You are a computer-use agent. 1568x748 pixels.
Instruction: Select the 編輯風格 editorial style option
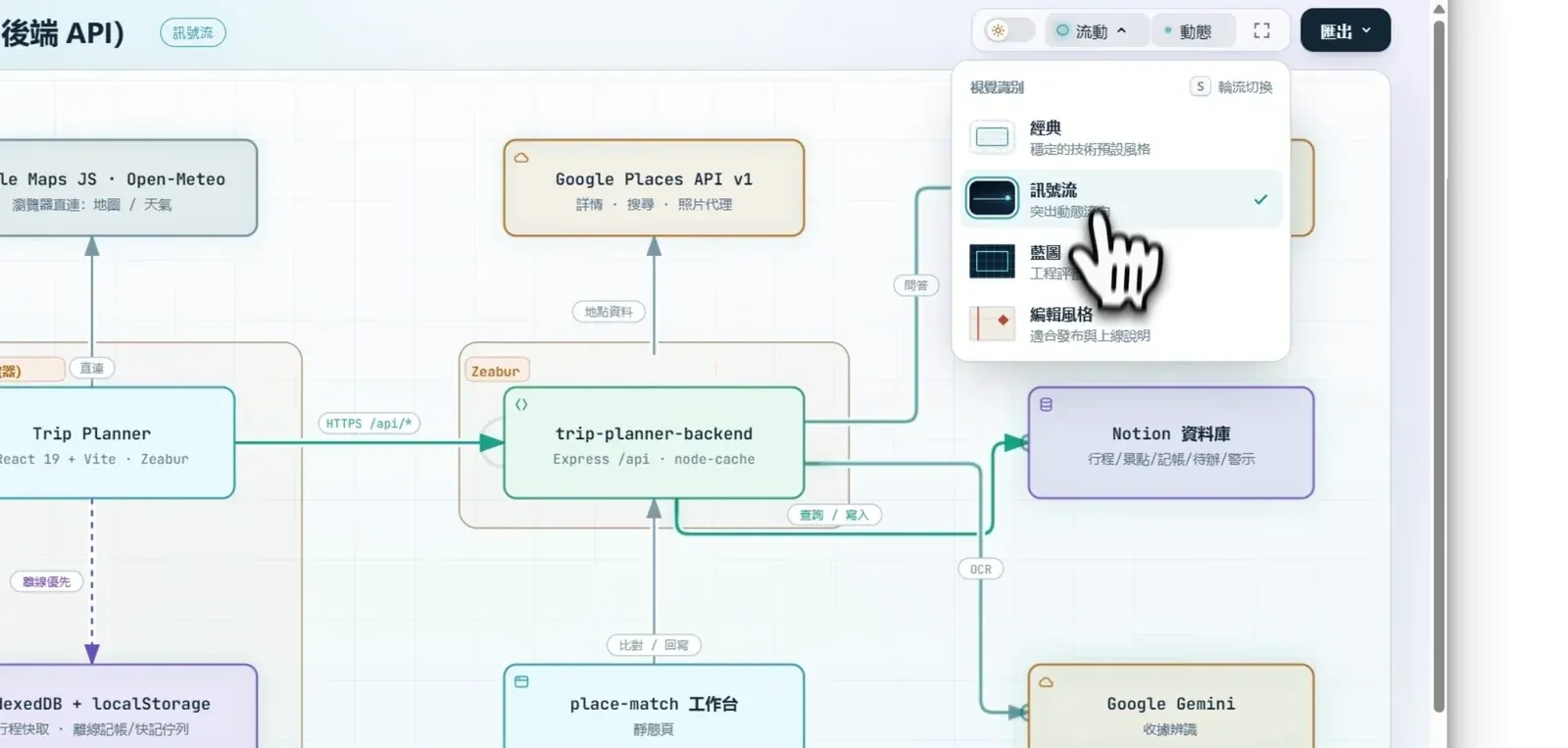click(1121, 324)
